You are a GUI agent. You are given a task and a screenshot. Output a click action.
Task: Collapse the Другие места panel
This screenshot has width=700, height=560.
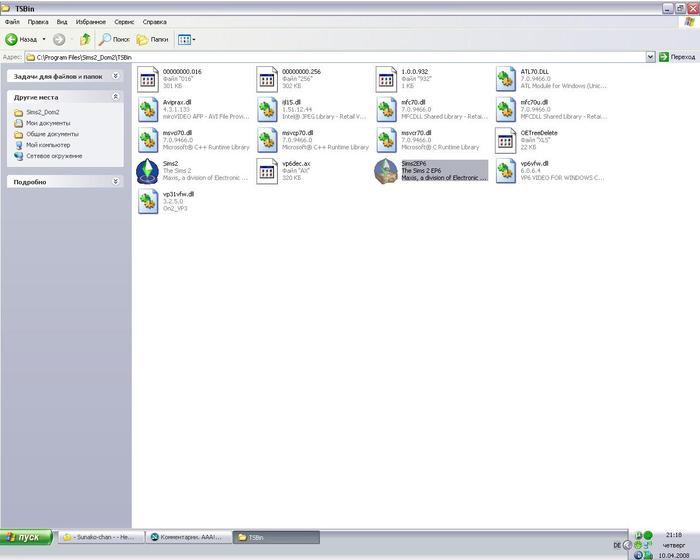coord(116,96)
